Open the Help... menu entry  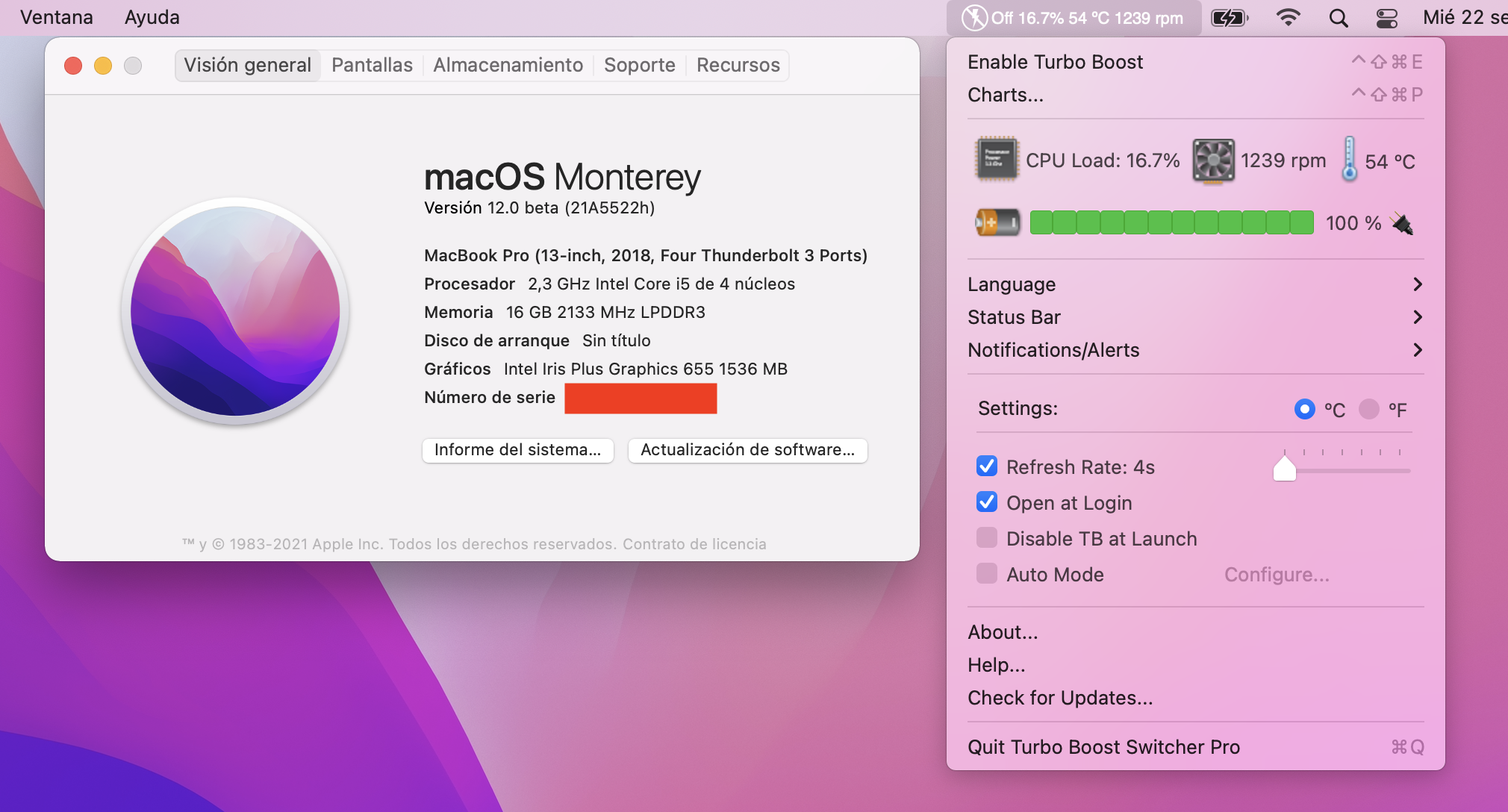pos(1195,665)
